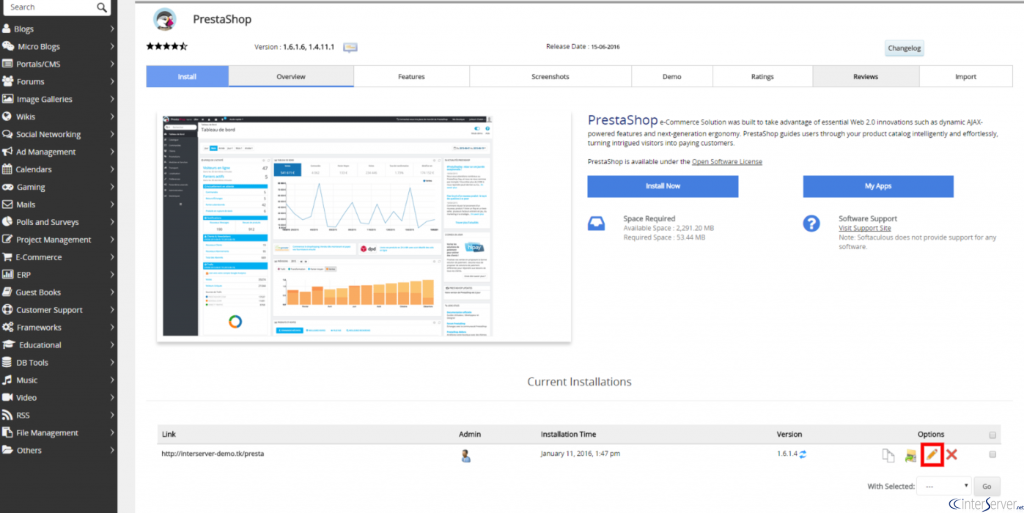This screenshot has width=1024, height=513.
Task: Expand the E-Commerce category arrow
Action: coord(112,257)
